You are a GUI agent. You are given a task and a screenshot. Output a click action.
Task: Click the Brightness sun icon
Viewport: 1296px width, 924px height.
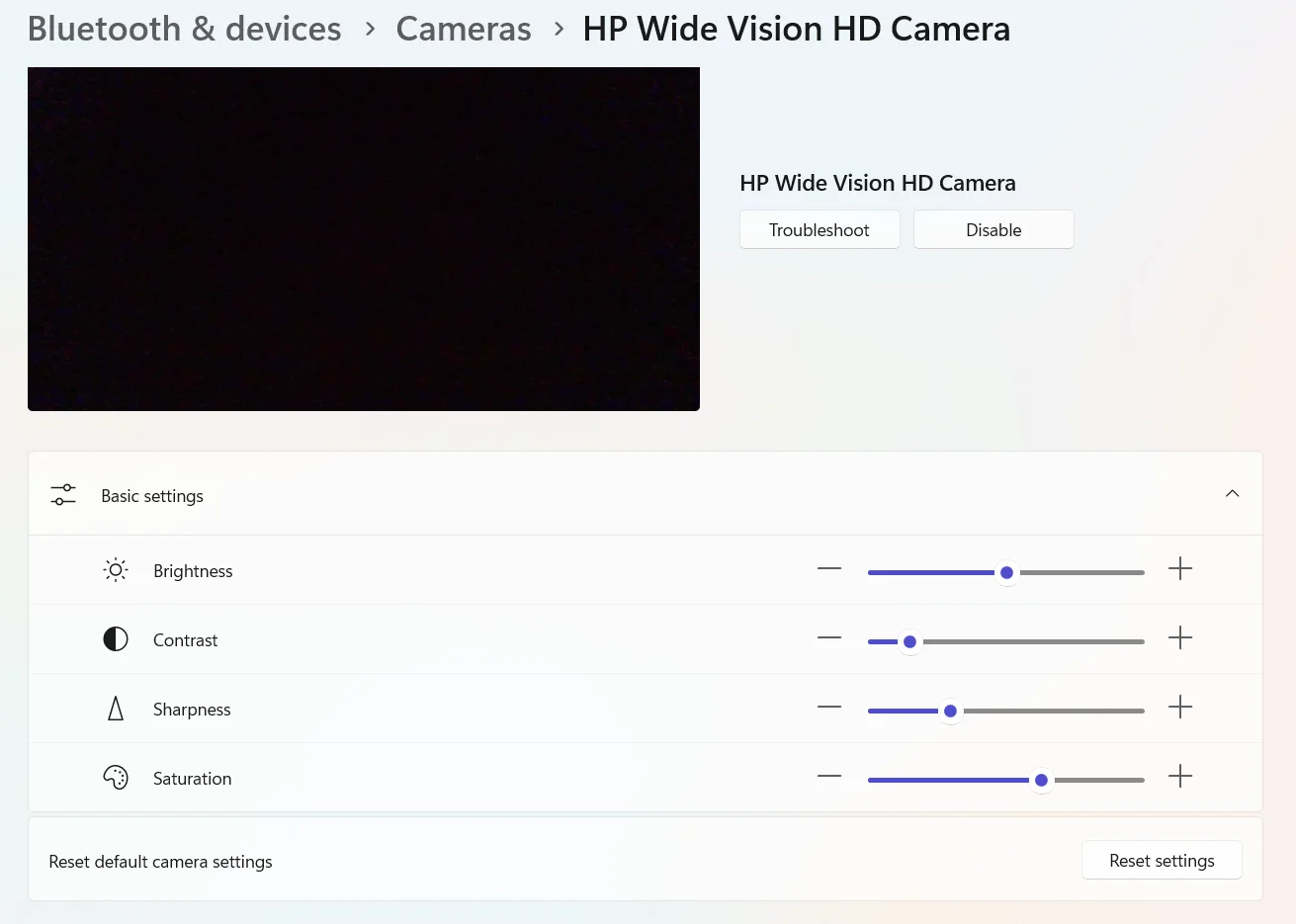116,570
